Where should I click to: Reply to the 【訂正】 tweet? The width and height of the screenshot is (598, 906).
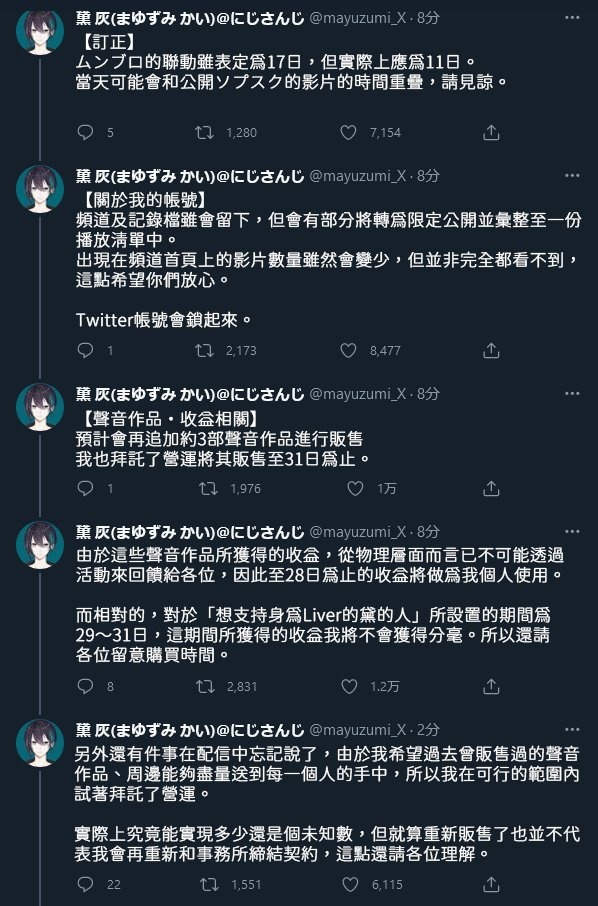click(x=86, y=132)
